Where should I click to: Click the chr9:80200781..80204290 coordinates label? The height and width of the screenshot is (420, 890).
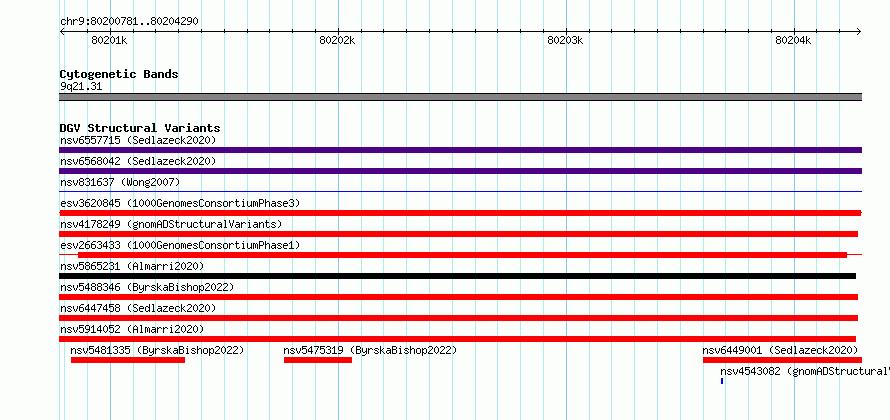click(129, 21)
